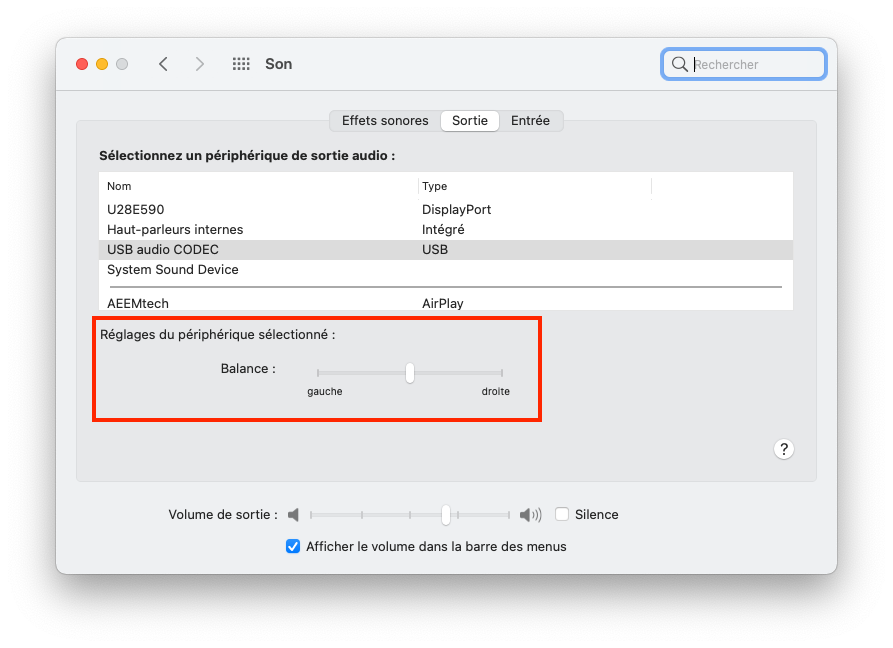Open the help question mark button

coord(784,449)
